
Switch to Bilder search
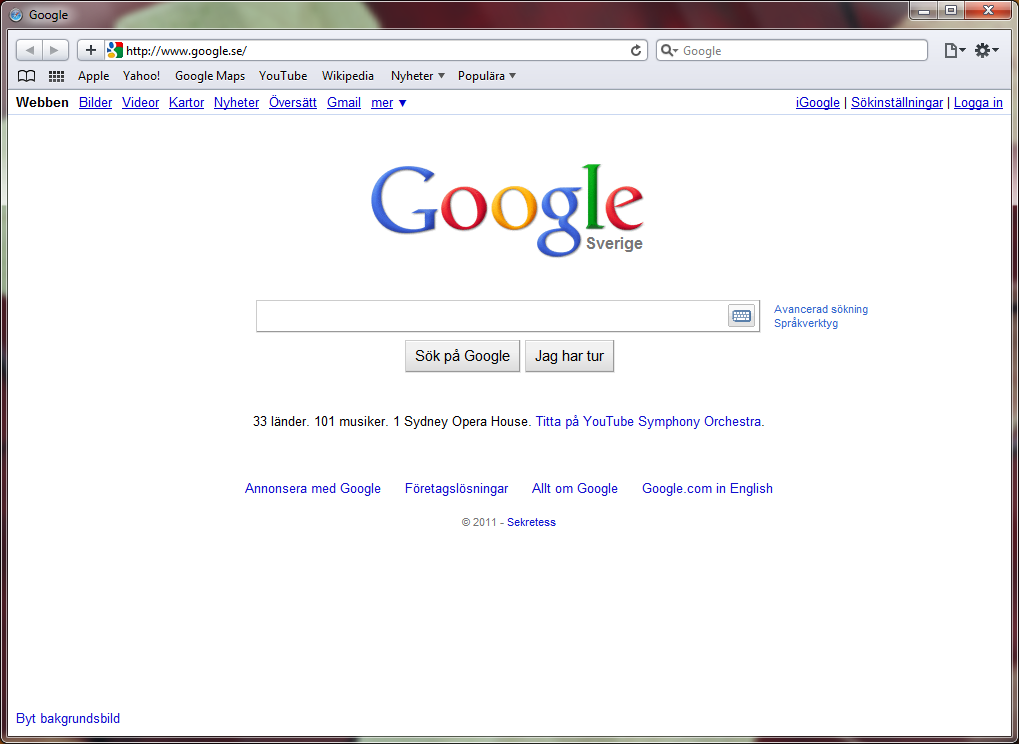96,103
